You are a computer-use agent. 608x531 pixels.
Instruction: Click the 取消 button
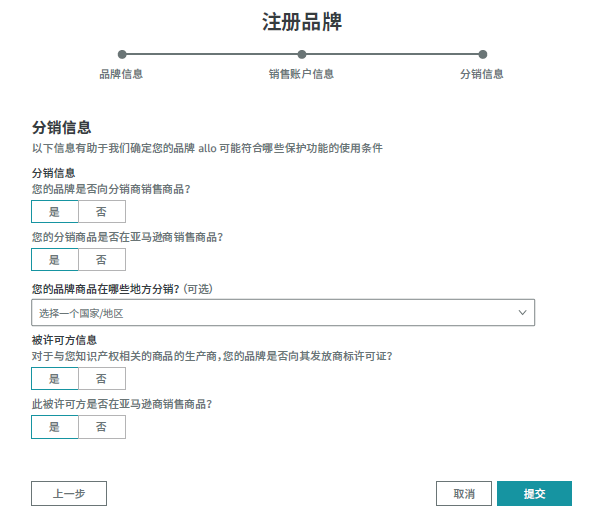coord(464,493)
